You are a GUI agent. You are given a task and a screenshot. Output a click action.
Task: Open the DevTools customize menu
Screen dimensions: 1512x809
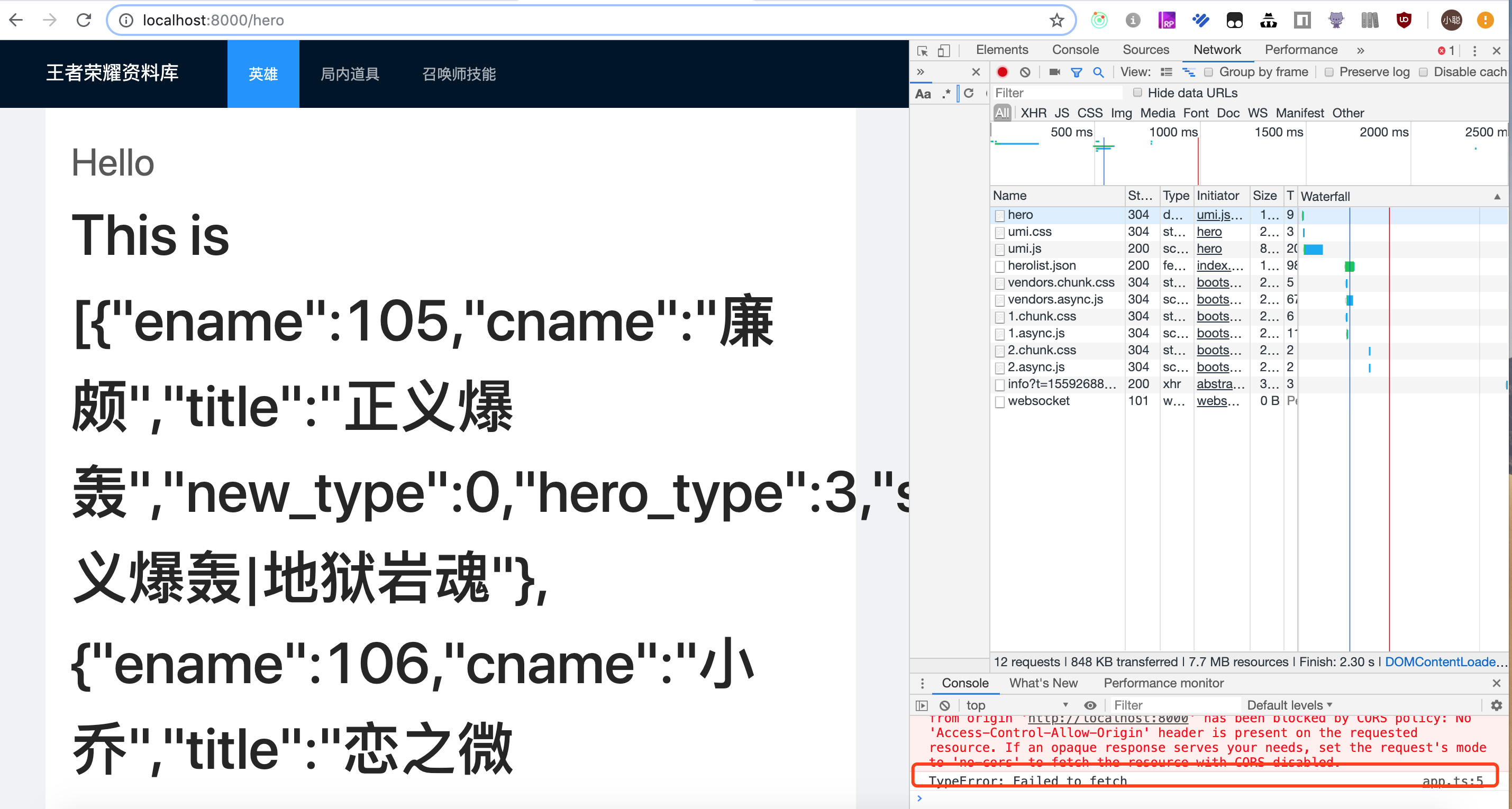[1474, 50]
